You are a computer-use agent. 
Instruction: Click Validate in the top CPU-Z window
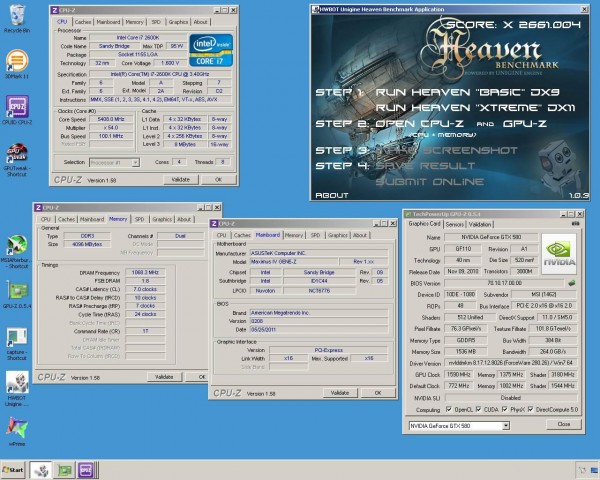point(180,180)
